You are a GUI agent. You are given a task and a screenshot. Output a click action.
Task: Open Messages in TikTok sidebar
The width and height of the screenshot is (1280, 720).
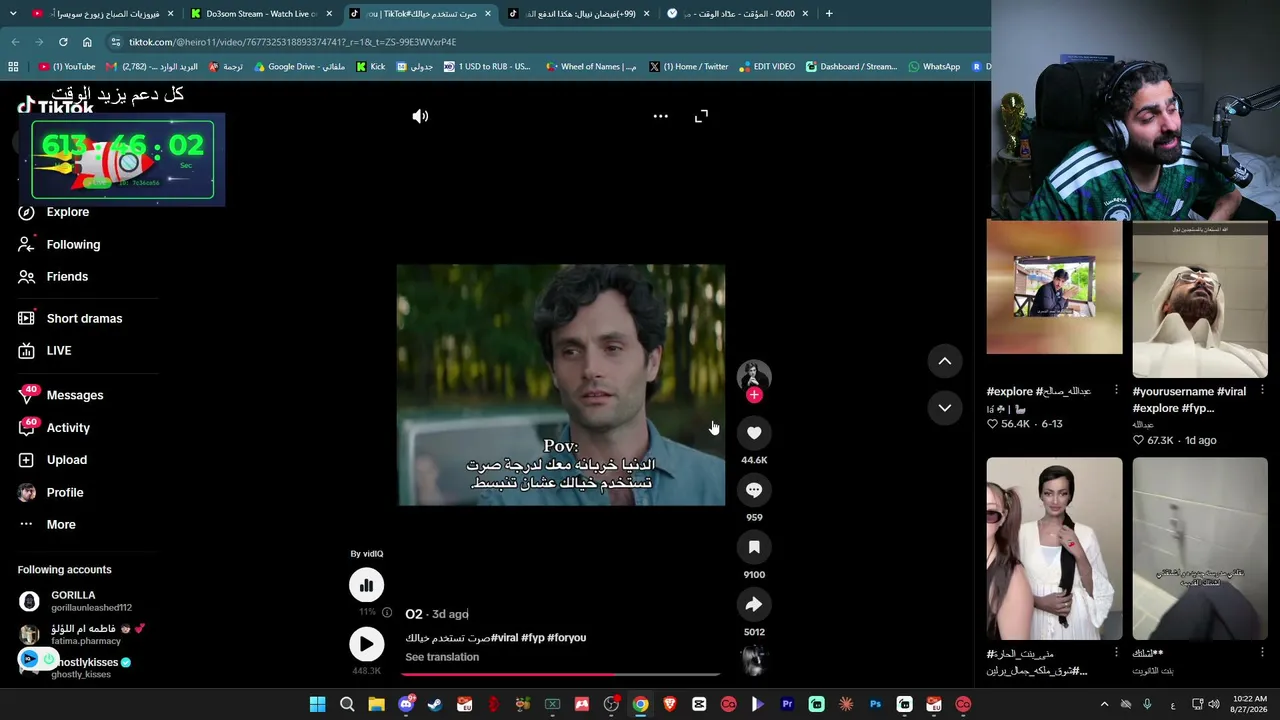[x=75, y=395]
